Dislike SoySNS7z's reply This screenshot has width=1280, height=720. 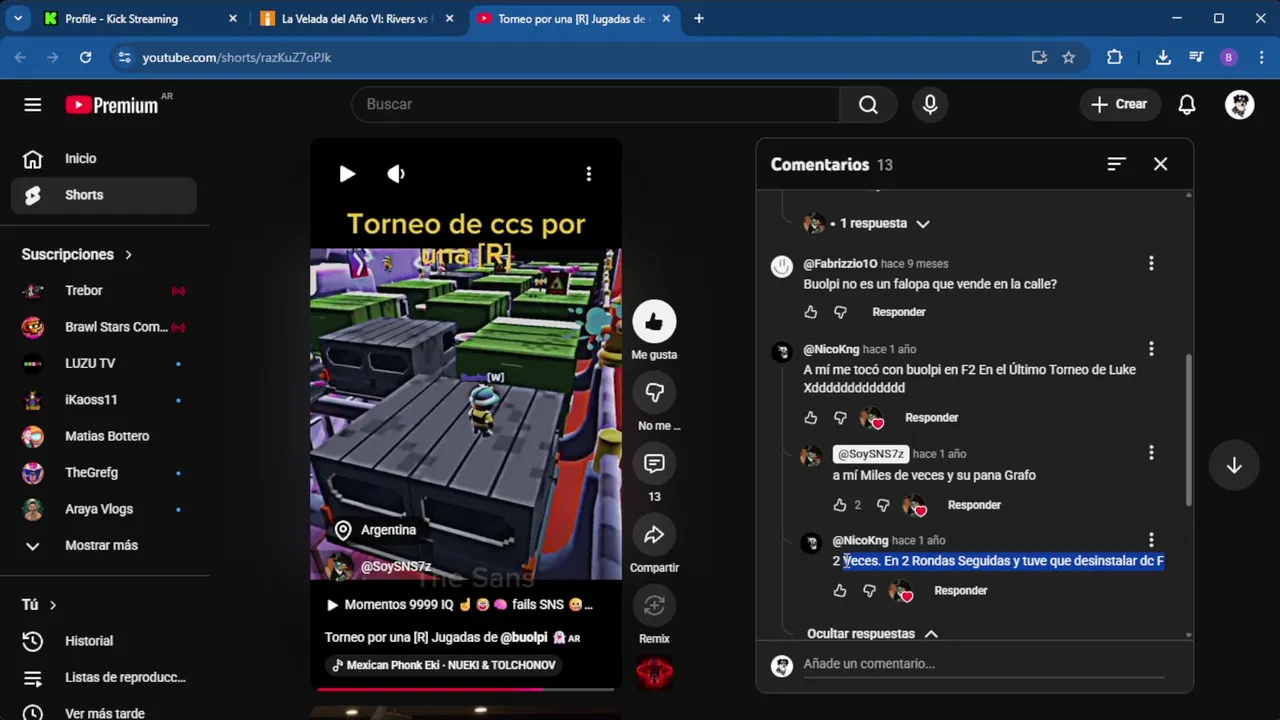pyautogui.click(x=883, y=505)
